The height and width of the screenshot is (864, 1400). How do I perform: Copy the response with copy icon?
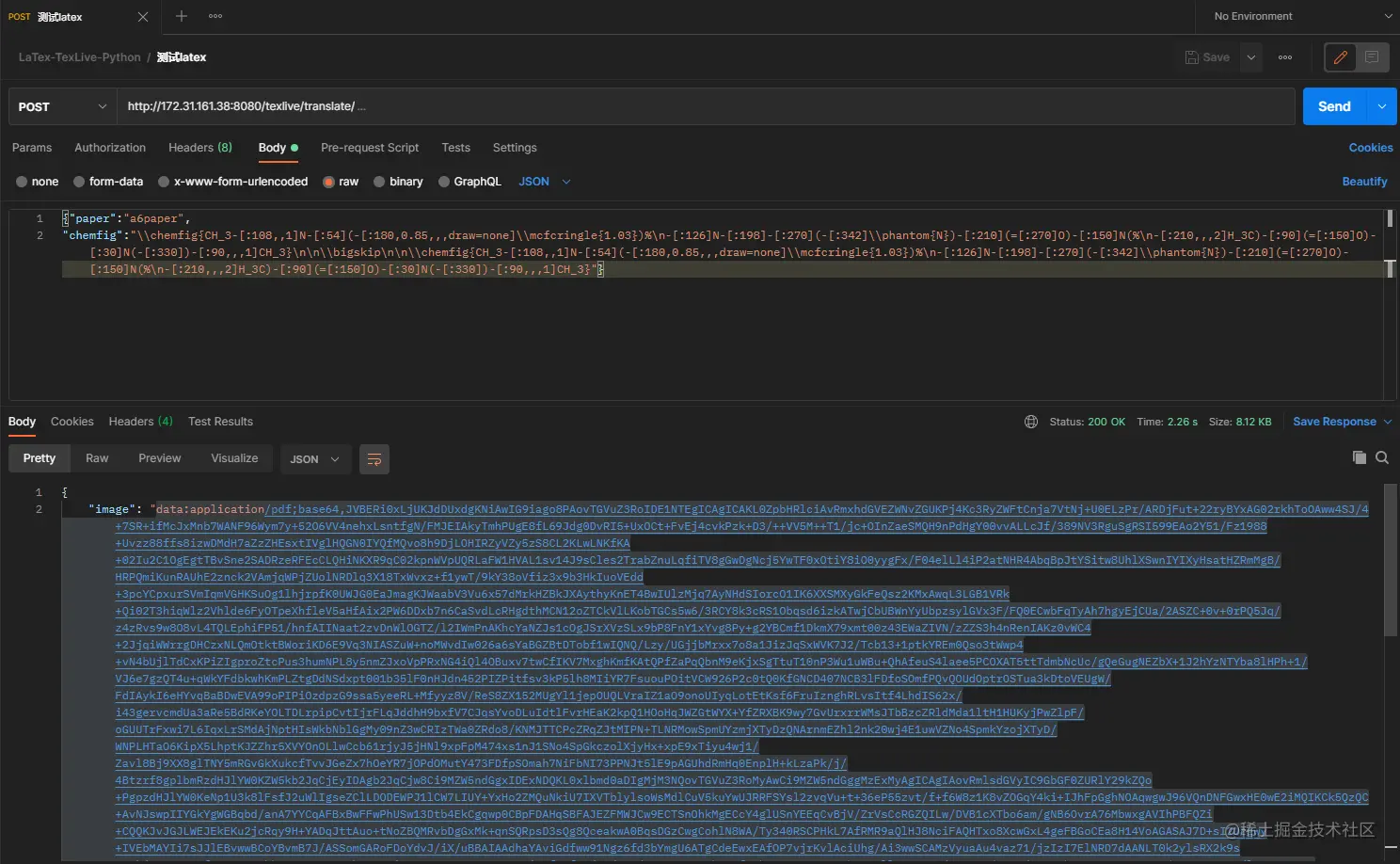click(1360, 457)
